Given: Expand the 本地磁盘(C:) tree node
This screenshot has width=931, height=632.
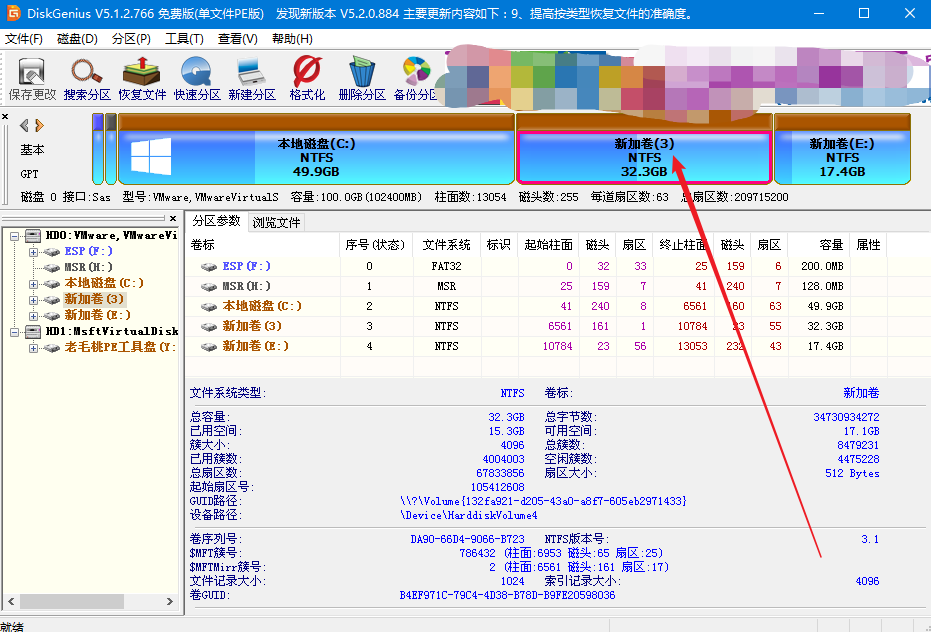Looking at the screenshot, I should 33,284.
